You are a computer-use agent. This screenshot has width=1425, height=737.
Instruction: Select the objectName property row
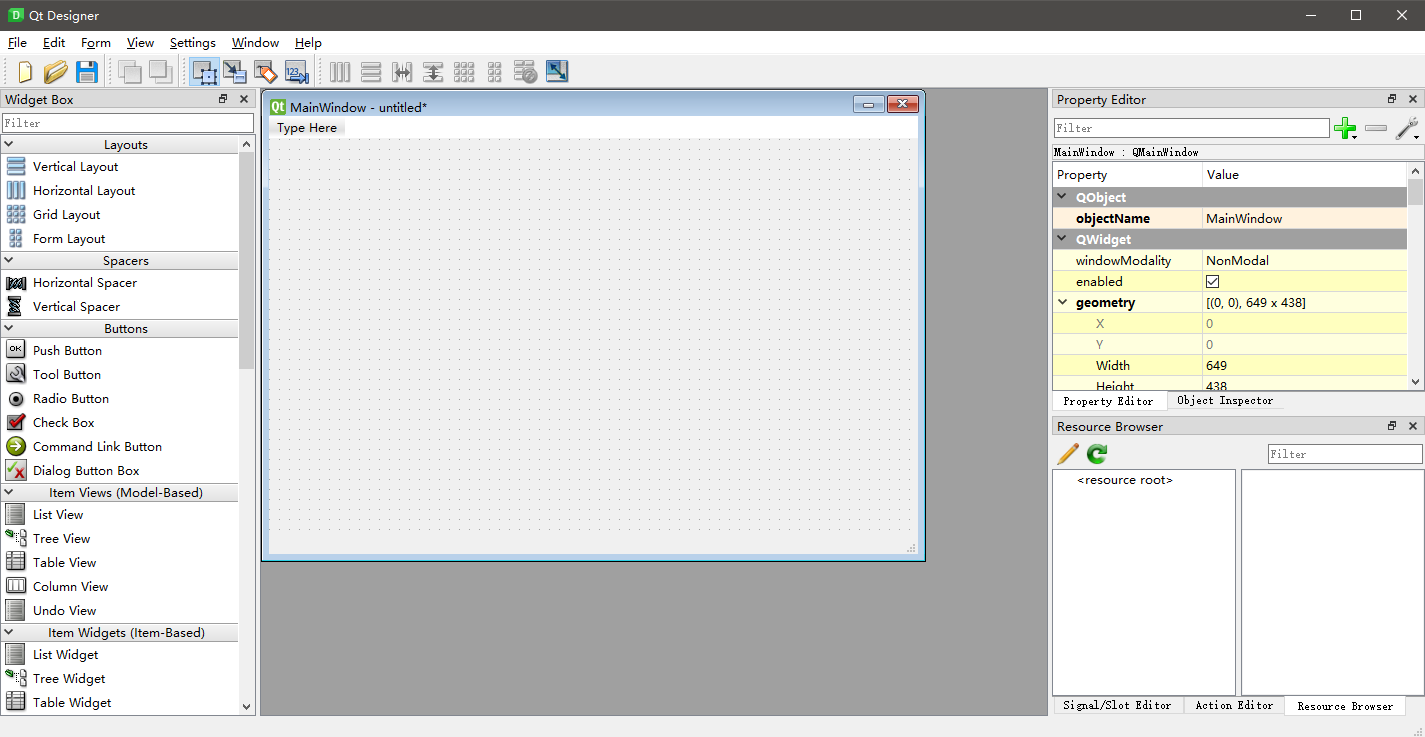(1229, 219)
